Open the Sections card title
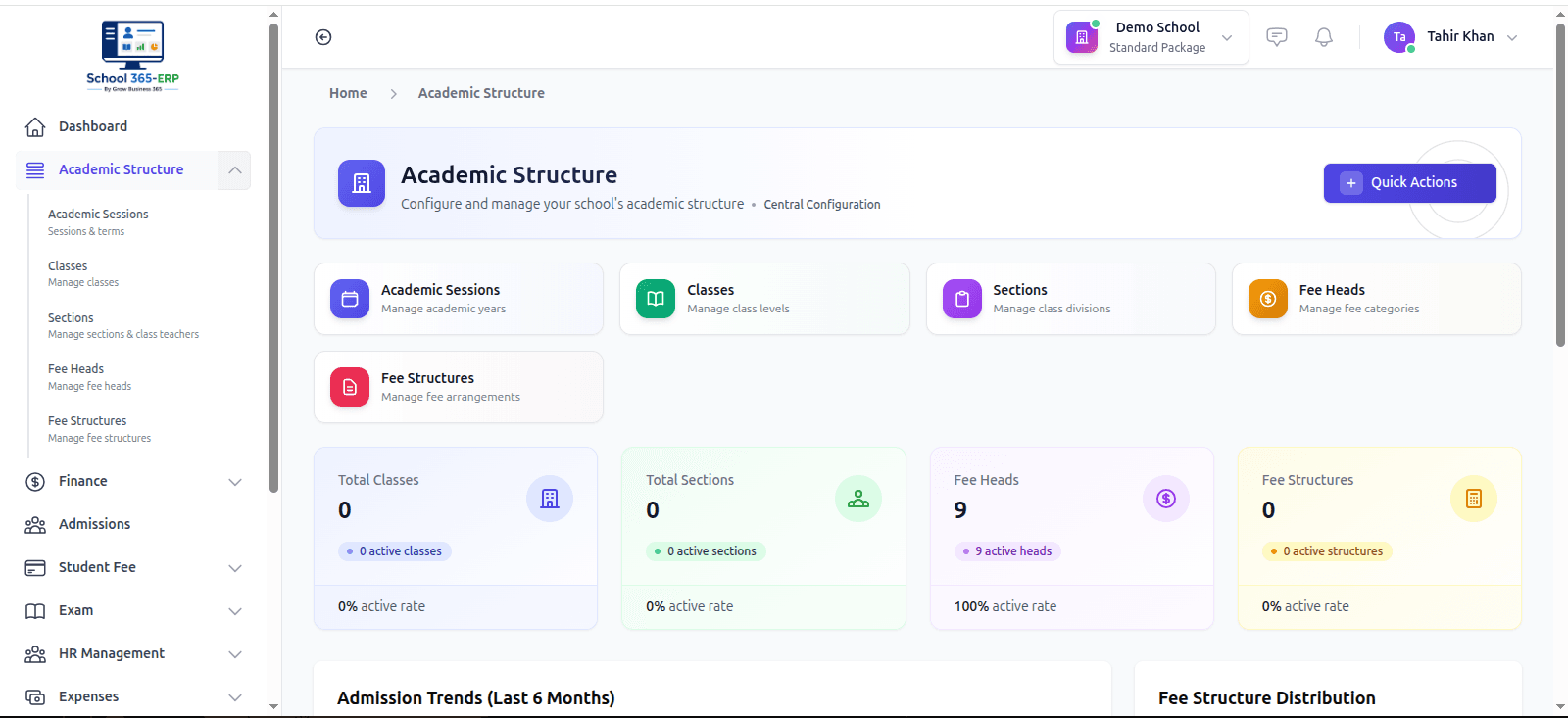The height and width of the screenshot is (718, 1568). [1020, 290]
